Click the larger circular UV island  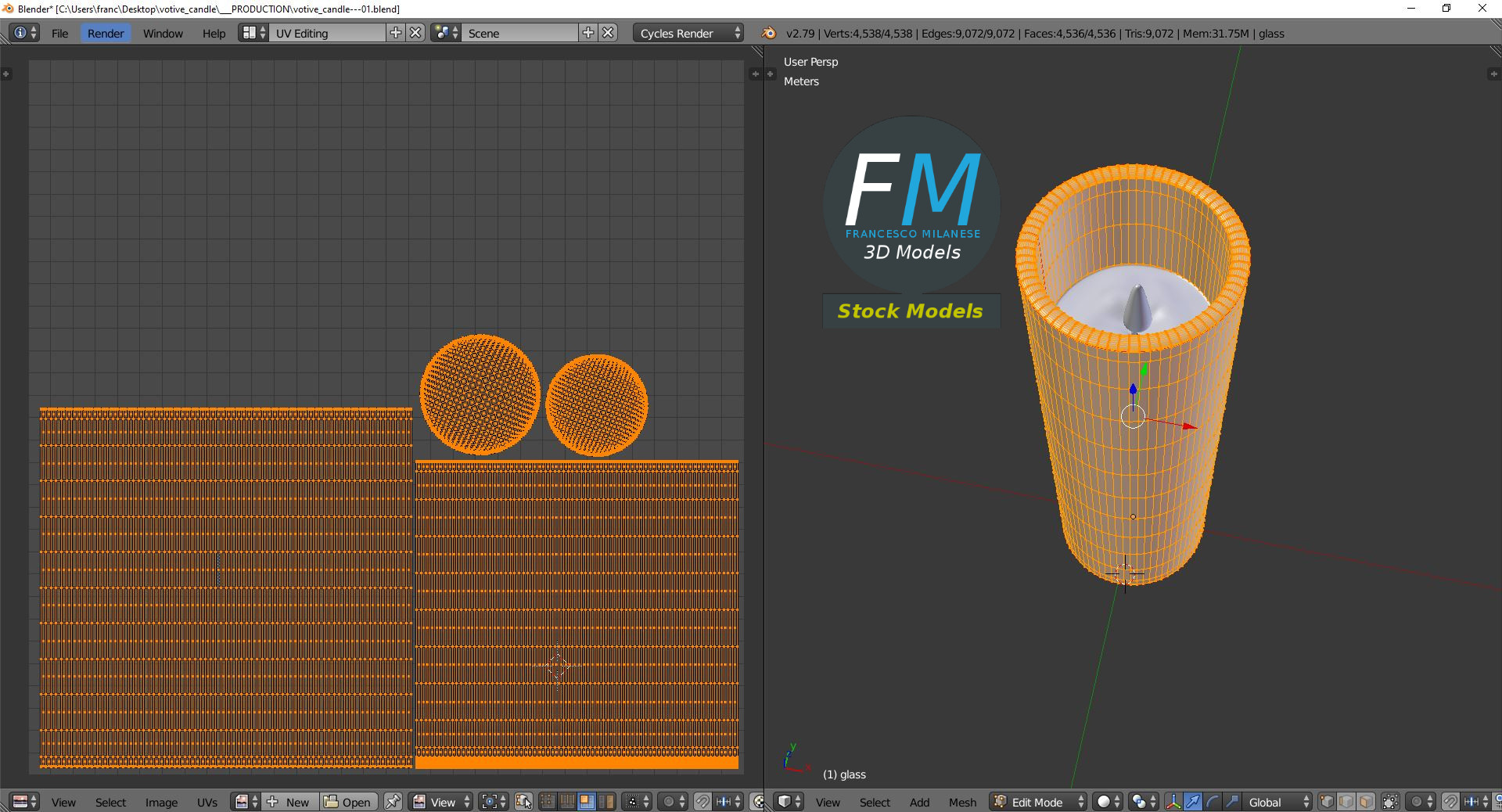(x=480, y=394)
